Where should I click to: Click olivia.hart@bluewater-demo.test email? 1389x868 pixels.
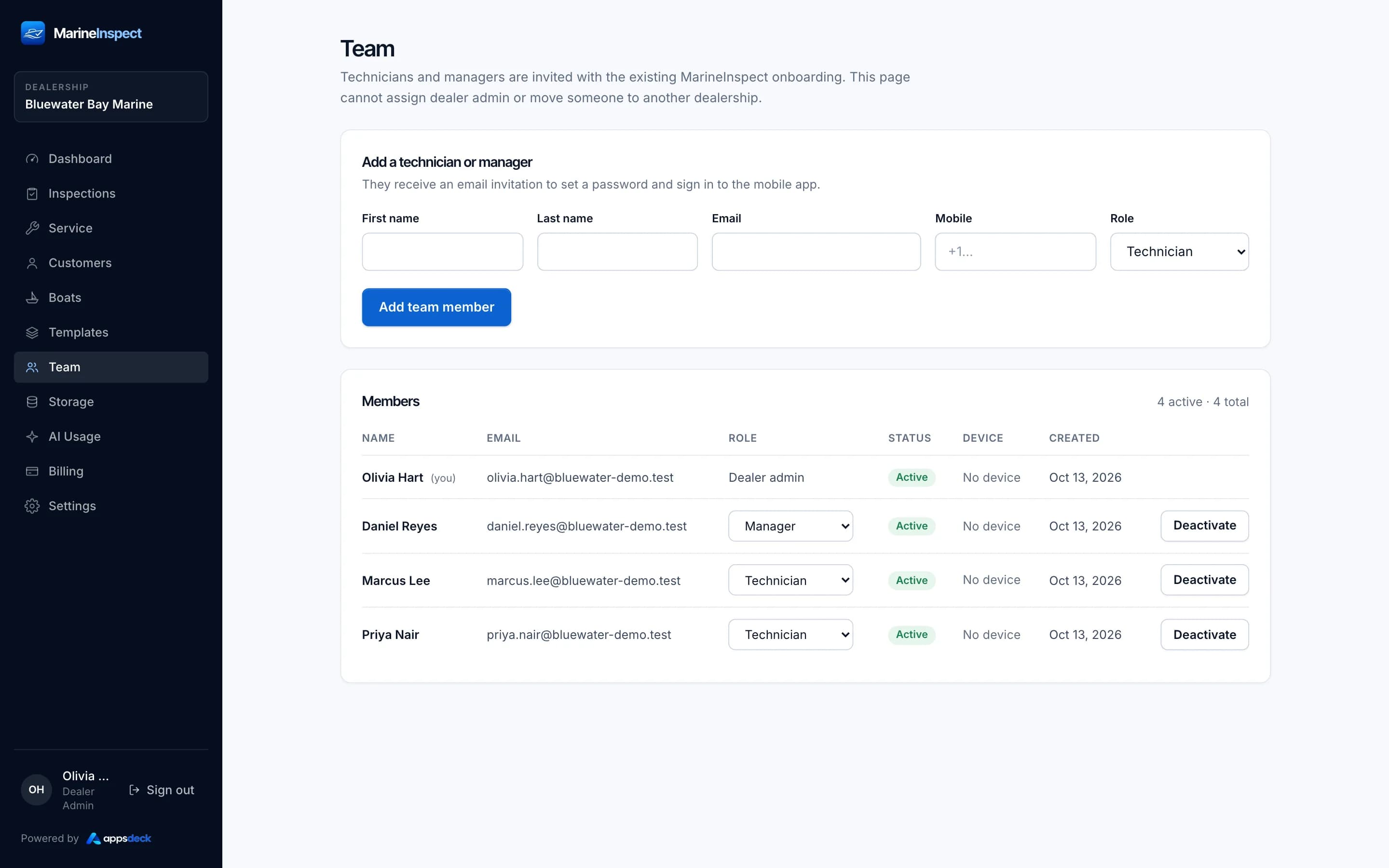click(580, 477)
